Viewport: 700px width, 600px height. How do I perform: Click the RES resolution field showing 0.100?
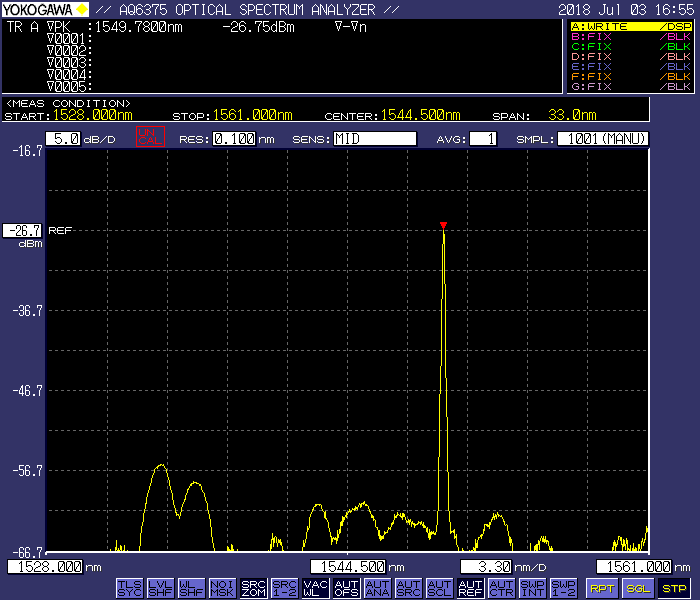pyautogui.click(x=234, y=139)
